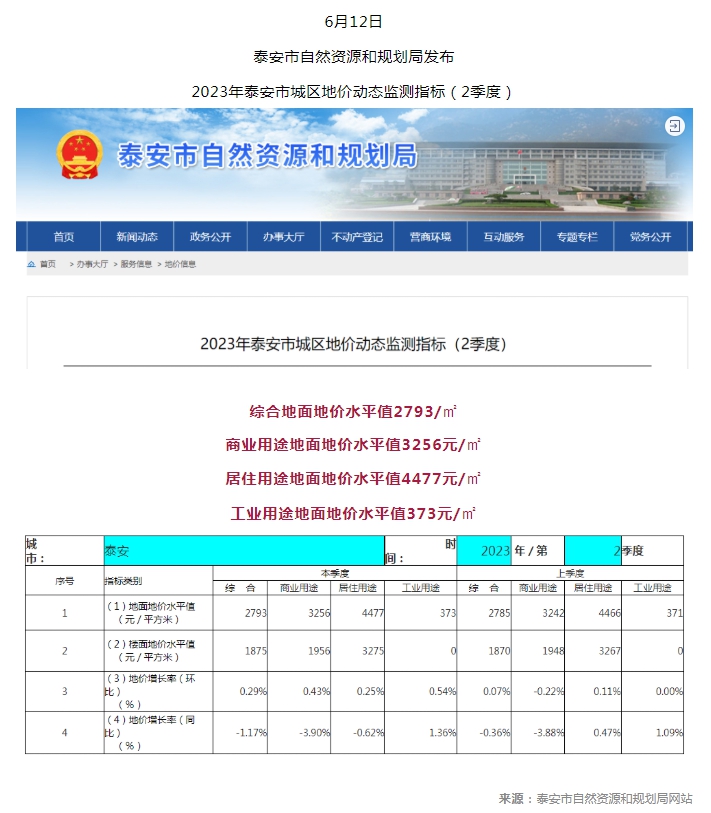The height and width of the screenshot is (813, 711).
Task: Open the 首页 navigation tab
Action: 64,237
